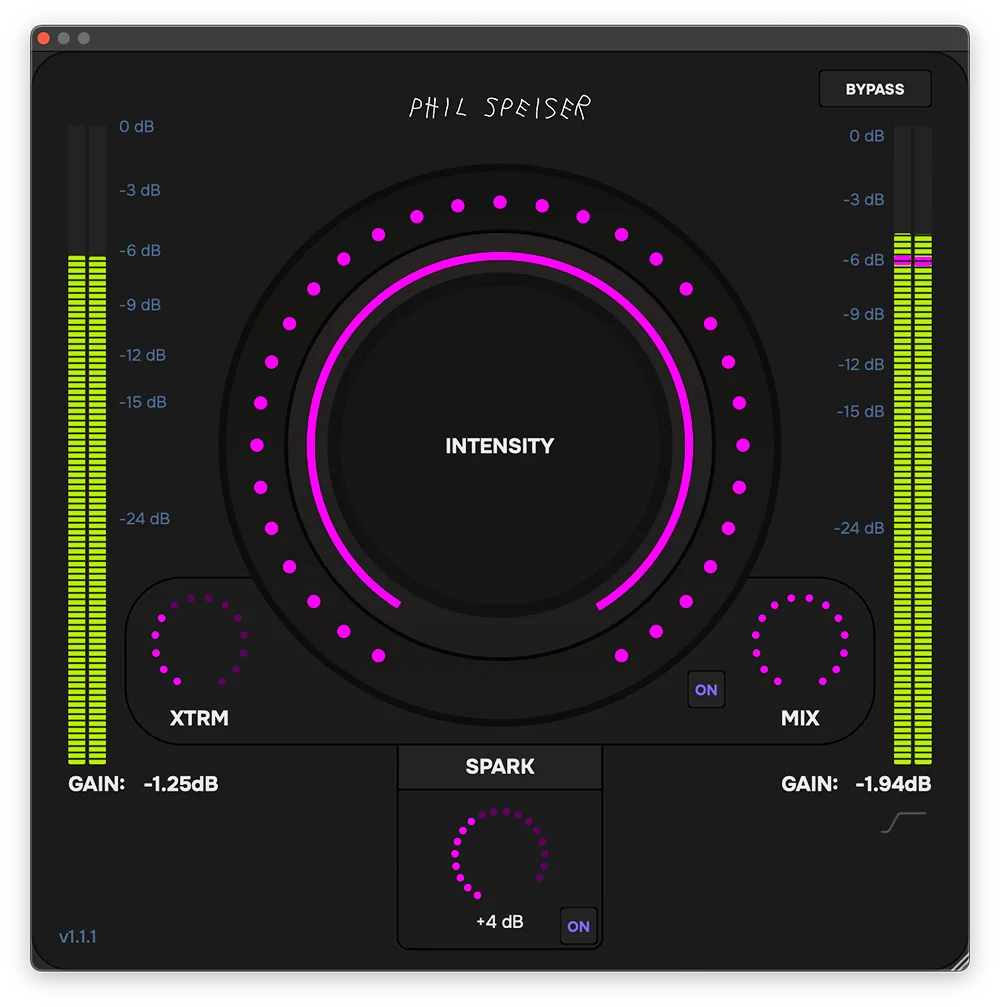Click the XTRM label

click(199, 718)
